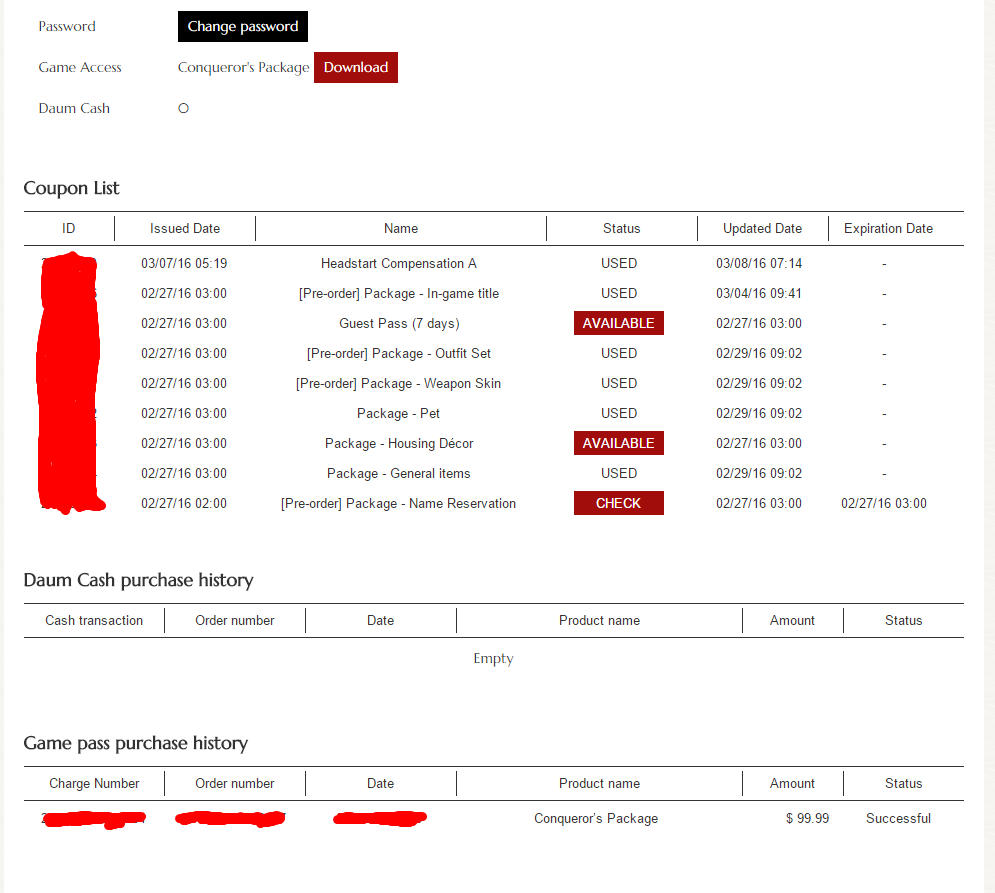Click CHECK for Name Reservation coupon

coord(619,503)
